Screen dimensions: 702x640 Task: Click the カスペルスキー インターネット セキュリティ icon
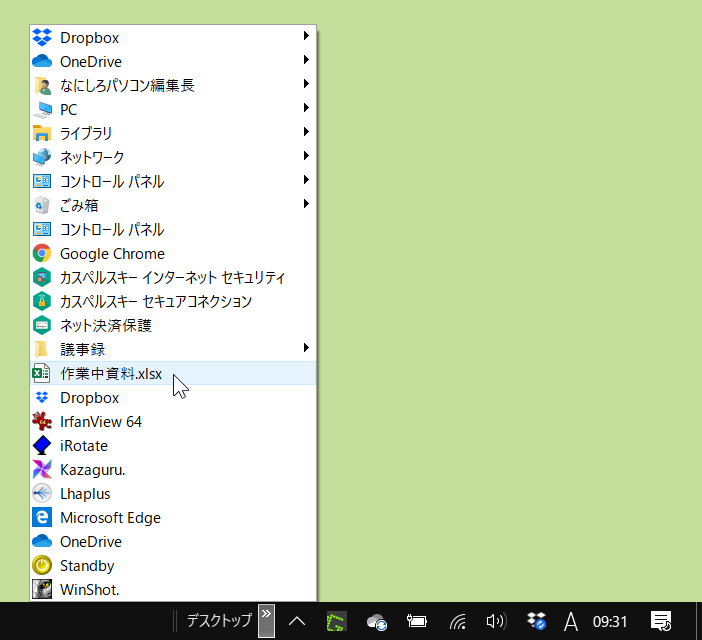pos(42,277)
